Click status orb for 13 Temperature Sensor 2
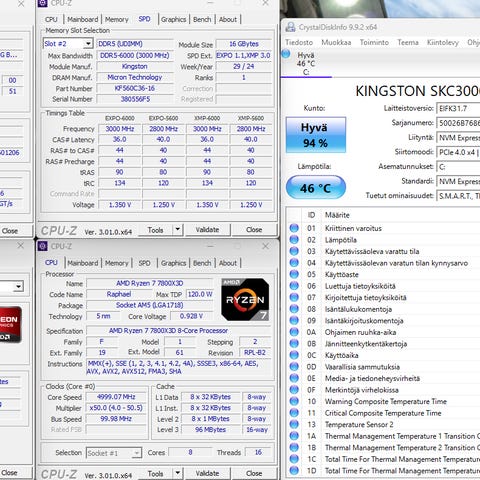The width and height of the screenshot is (480, 480). pos(294,424)
